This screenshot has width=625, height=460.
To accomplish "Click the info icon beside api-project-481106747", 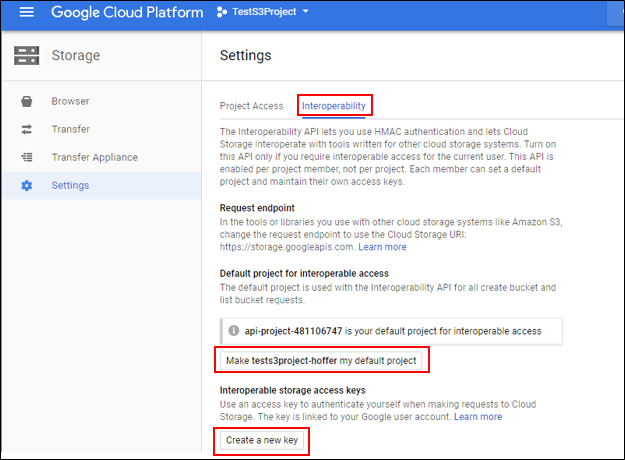I will coord(234,331).
